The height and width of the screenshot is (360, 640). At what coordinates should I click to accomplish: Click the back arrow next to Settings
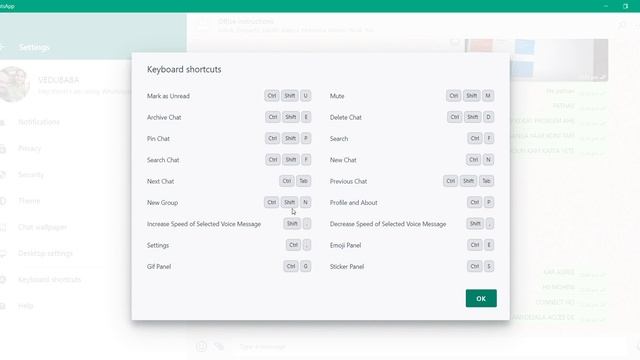2,47
